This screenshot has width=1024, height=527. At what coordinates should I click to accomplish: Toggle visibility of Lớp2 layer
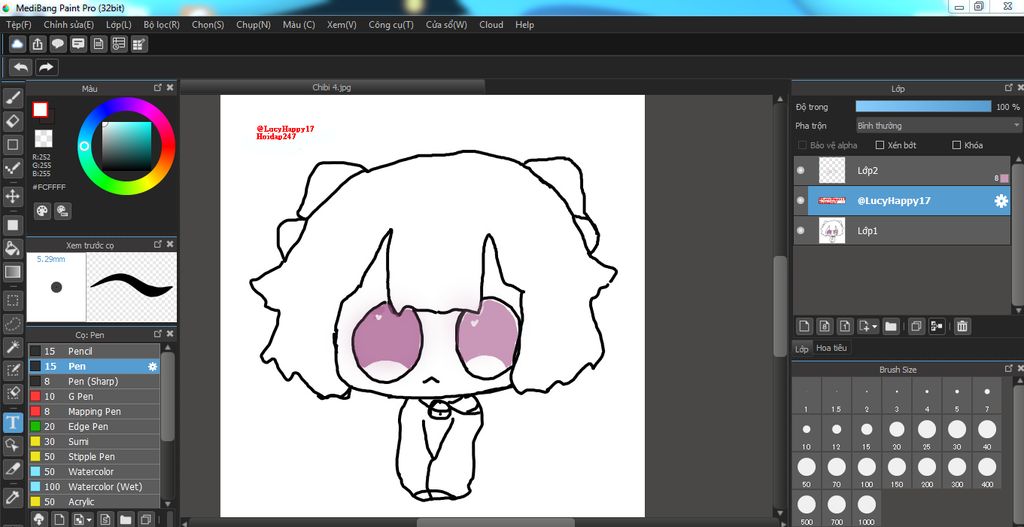[x=801, y=170]
